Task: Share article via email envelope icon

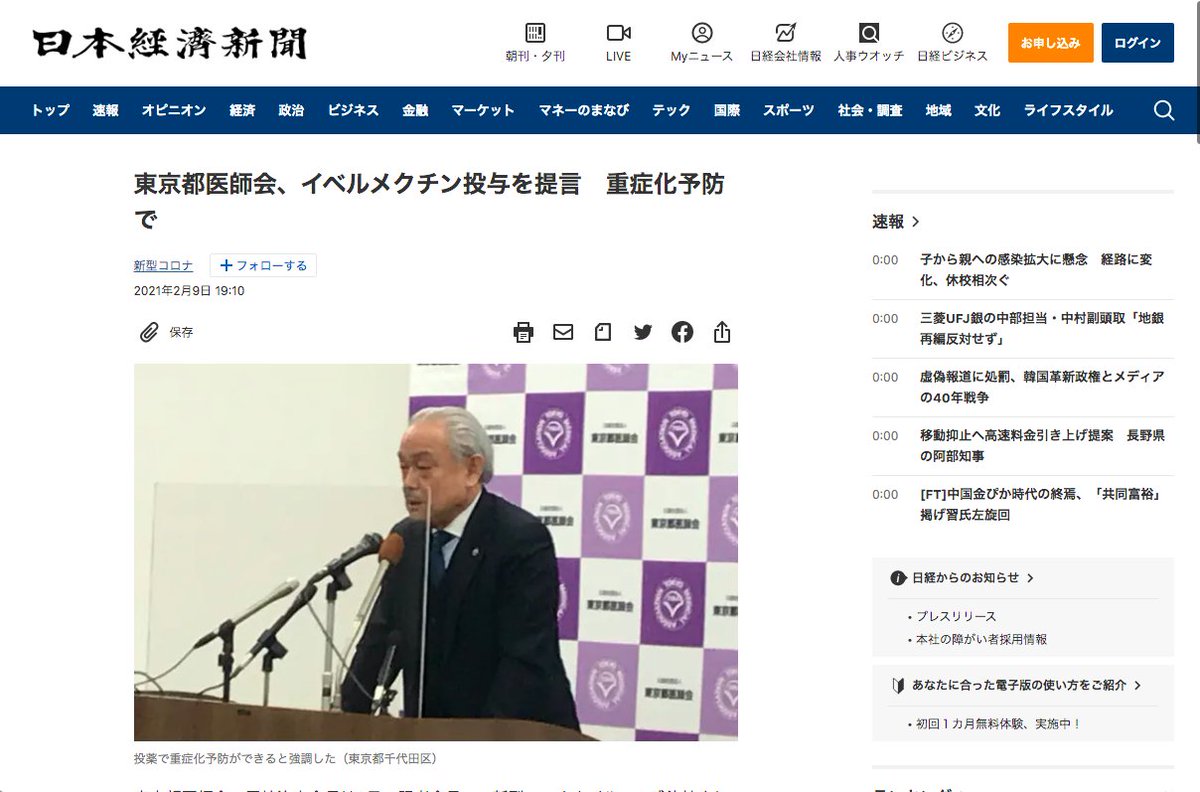Action: pos(563,332)
